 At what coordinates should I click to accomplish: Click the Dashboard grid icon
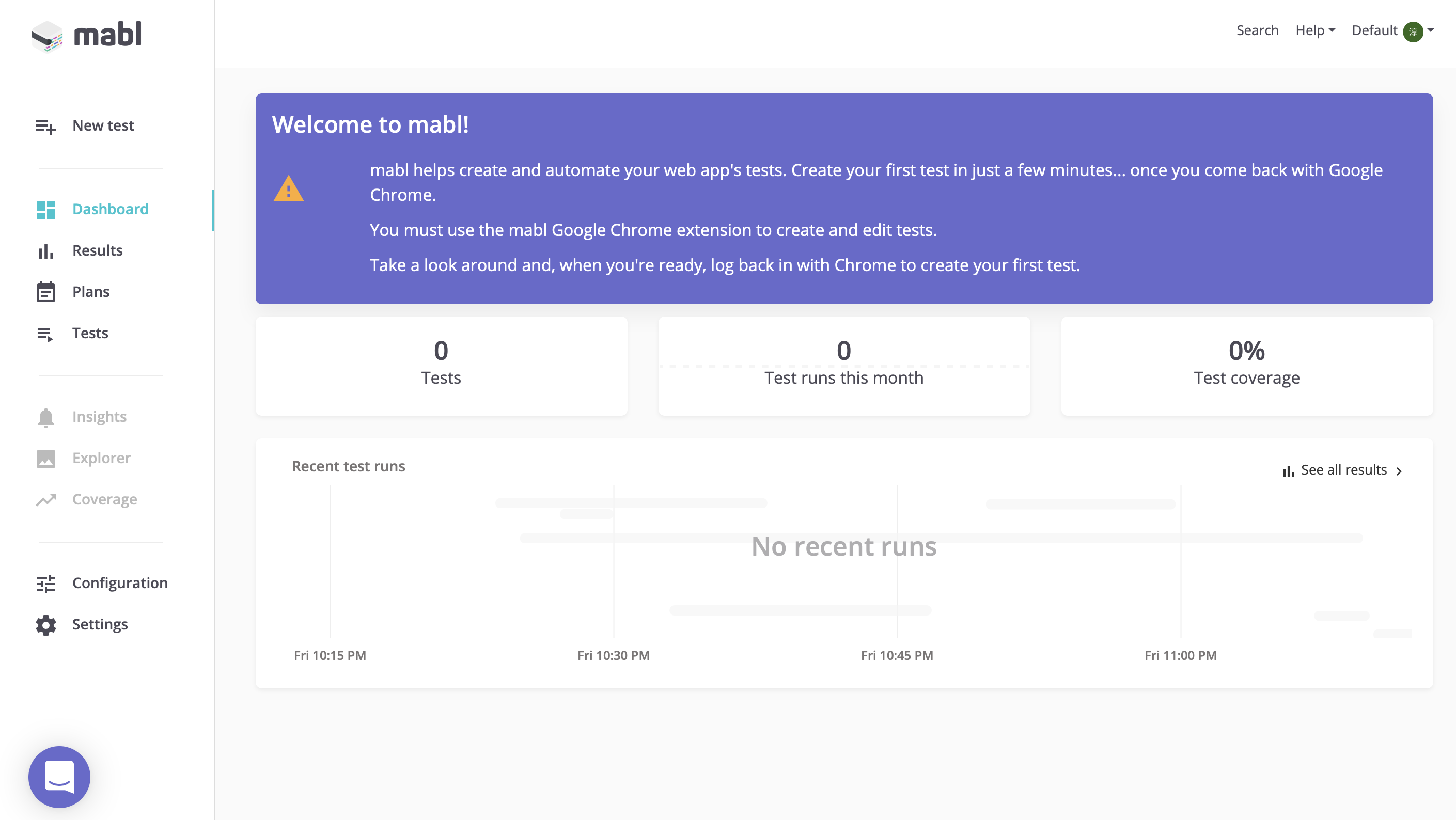[x=46, y=210]
